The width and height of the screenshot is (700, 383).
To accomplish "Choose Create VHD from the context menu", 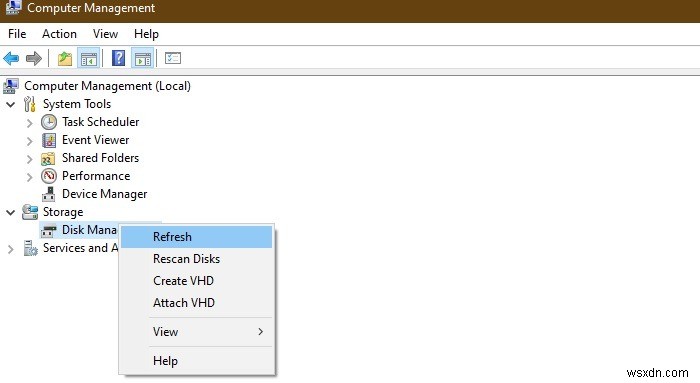I will pos(196,281).
